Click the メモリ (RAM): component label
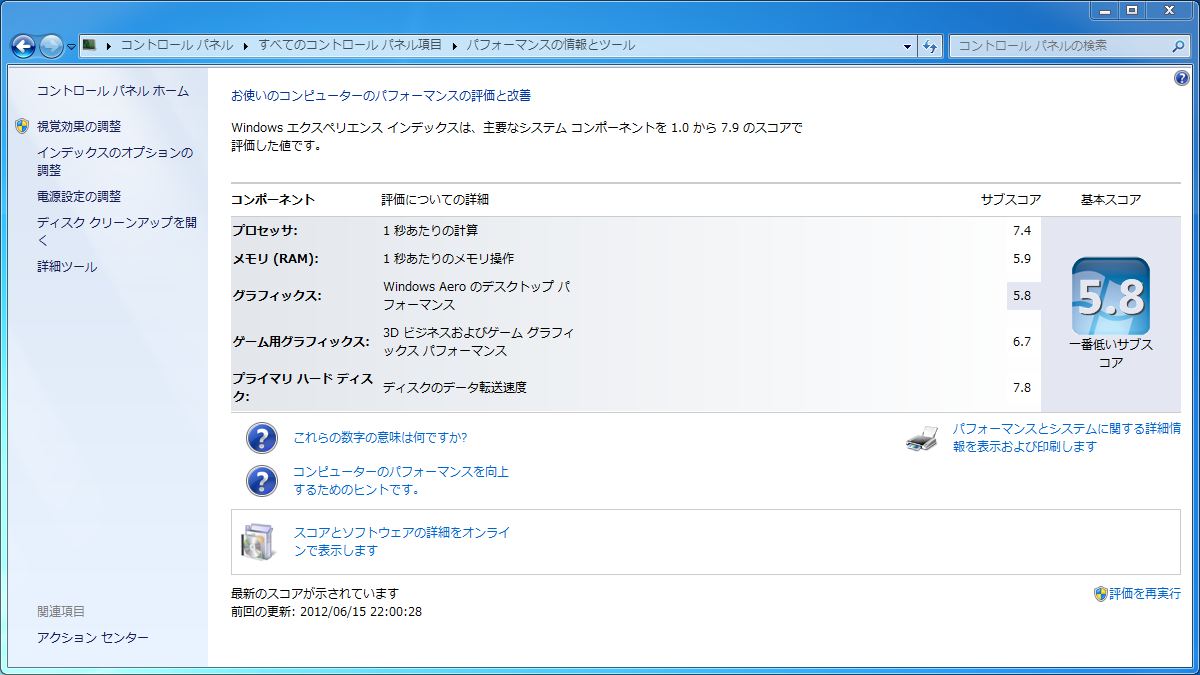 [275, 259]
